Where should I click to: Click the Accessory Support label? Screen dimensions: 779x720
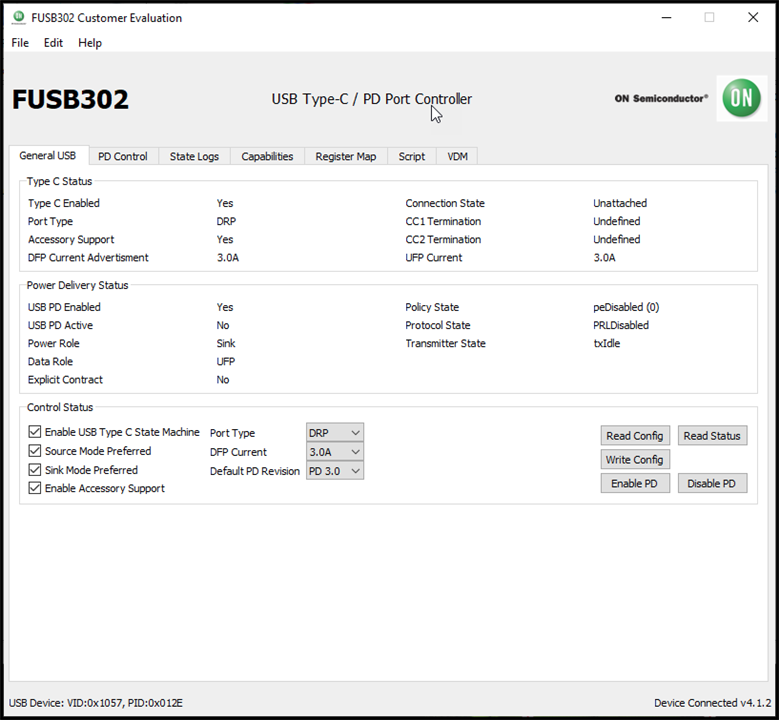point(71,240)
